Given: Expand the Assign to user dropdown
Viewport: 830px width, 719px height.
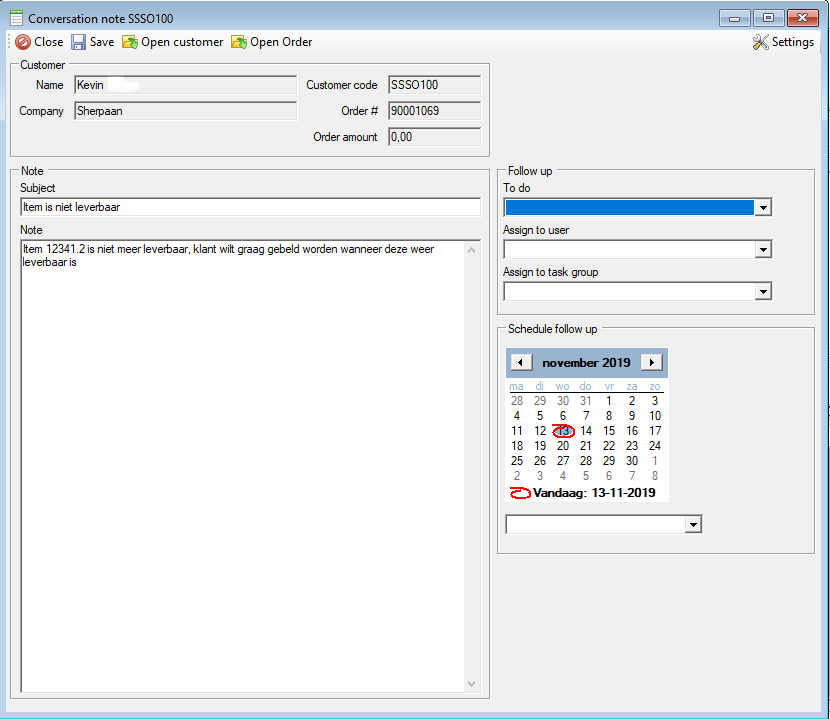Looking at the screenshot, I should tap(763, 250).
